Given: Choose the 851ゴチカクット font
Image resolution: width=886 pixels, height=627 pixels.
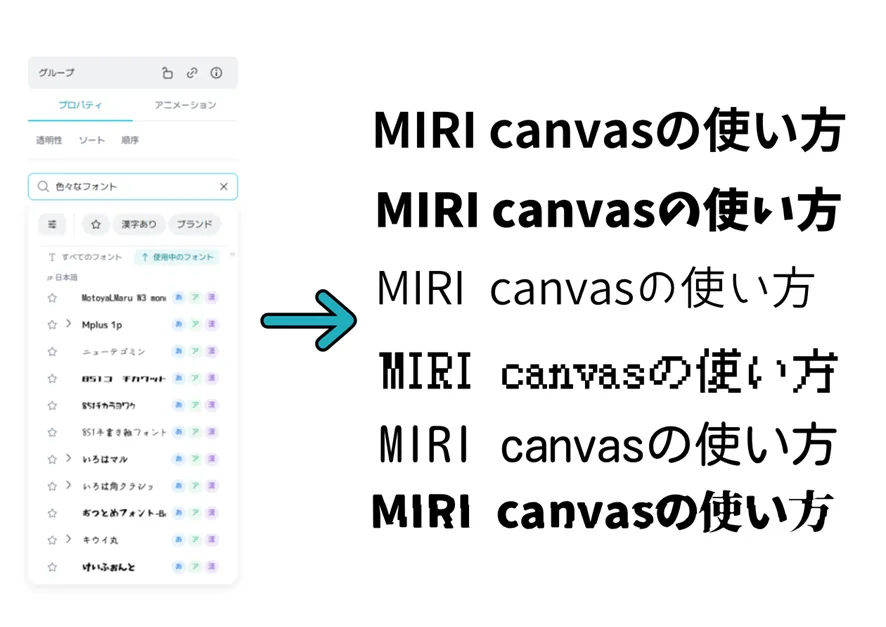Looking at the screenshot, I should 124,378.
